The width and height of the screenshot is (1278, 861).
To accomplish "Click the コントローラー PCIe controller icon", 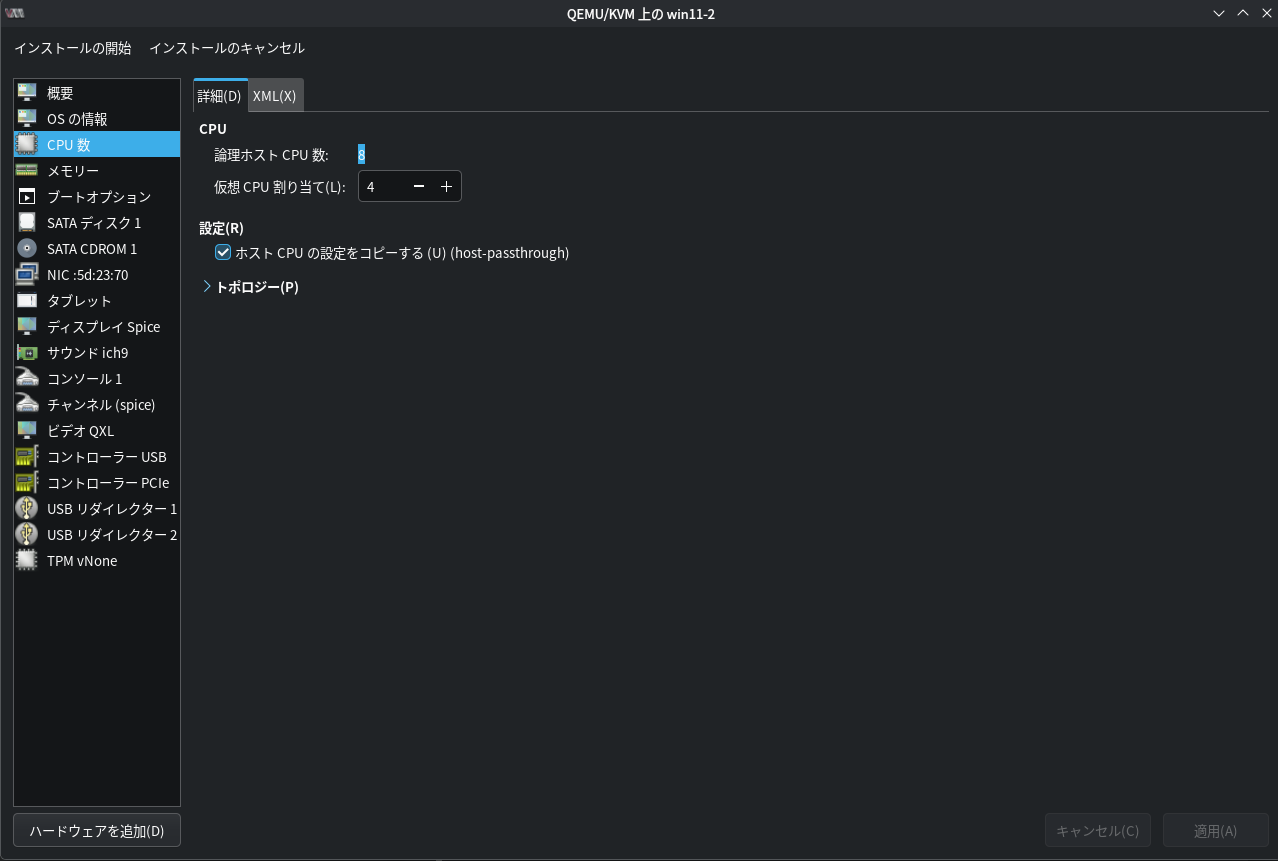I will click(x=27, y=483).
